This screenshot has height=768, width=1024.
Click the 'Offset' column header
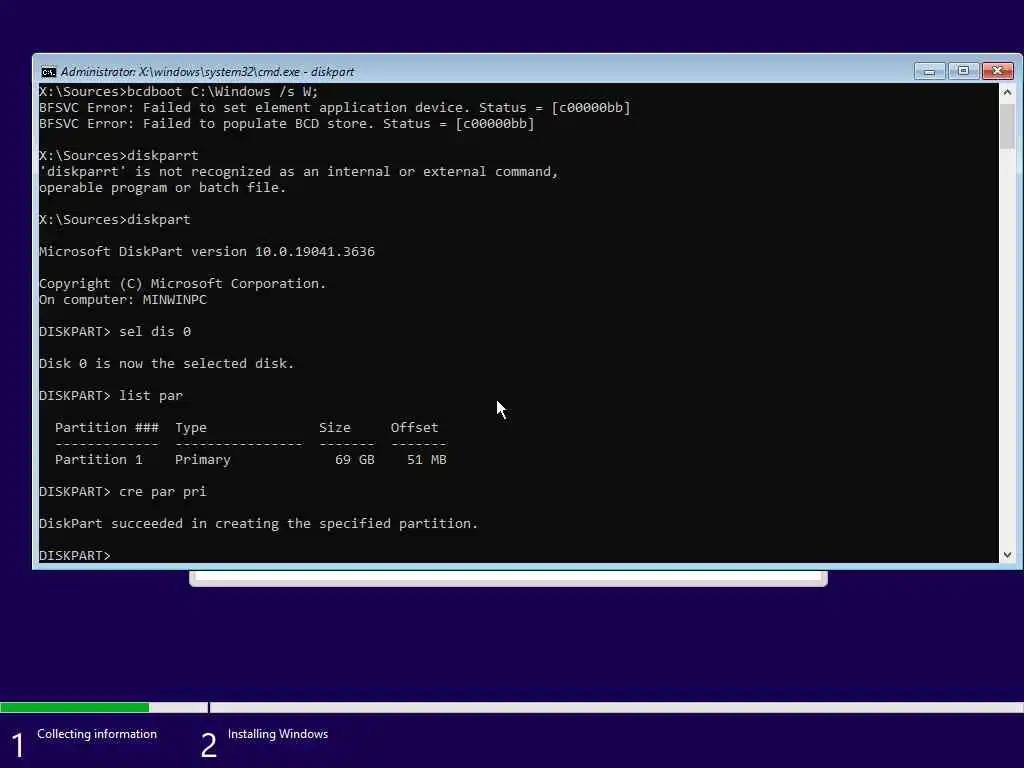[x=414, y=428]
